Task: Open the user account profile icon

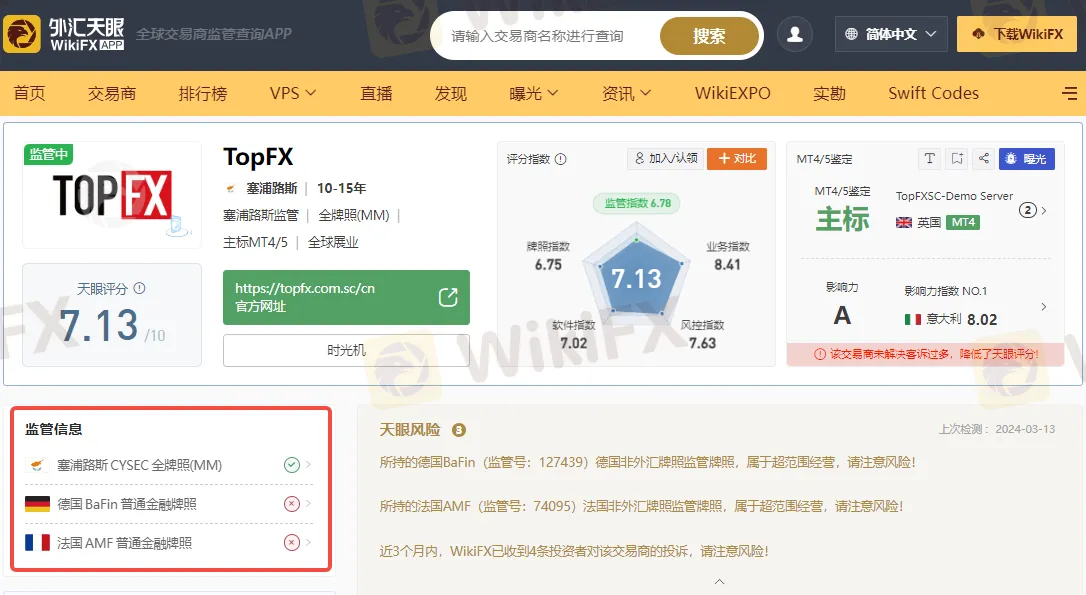Action: pyautogui.click(x=794, y=34)
